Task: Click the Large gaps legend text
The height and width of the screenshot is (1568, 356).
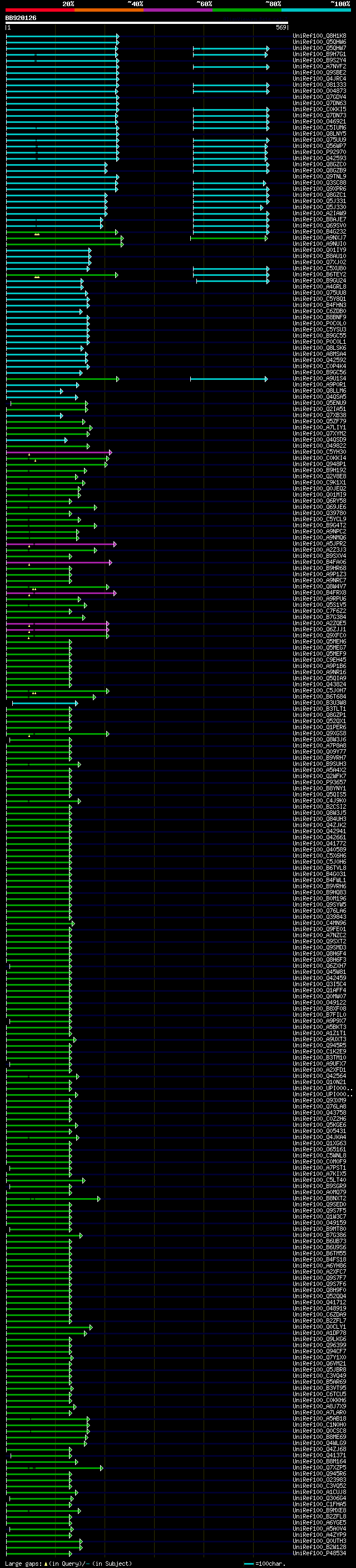Action: [69, 1564]
